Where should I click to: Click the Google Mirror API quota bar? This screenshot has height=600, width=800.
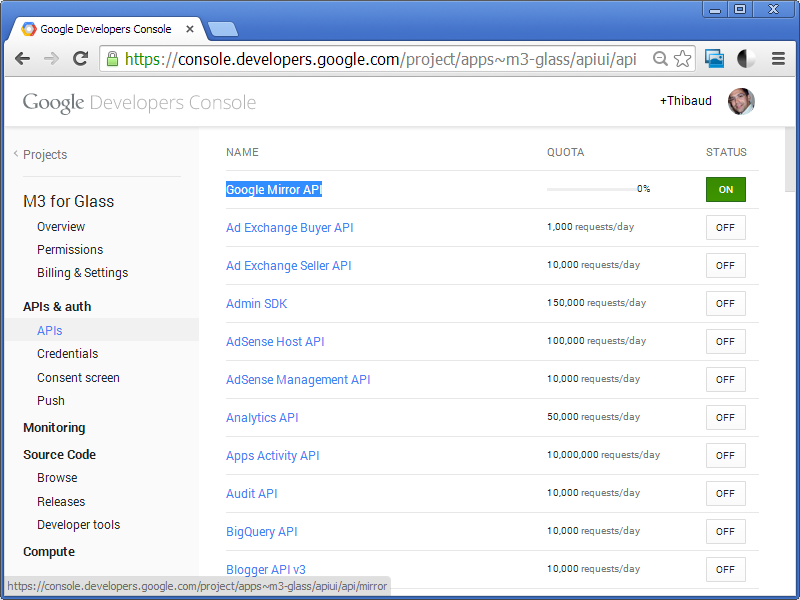(590, 189)
